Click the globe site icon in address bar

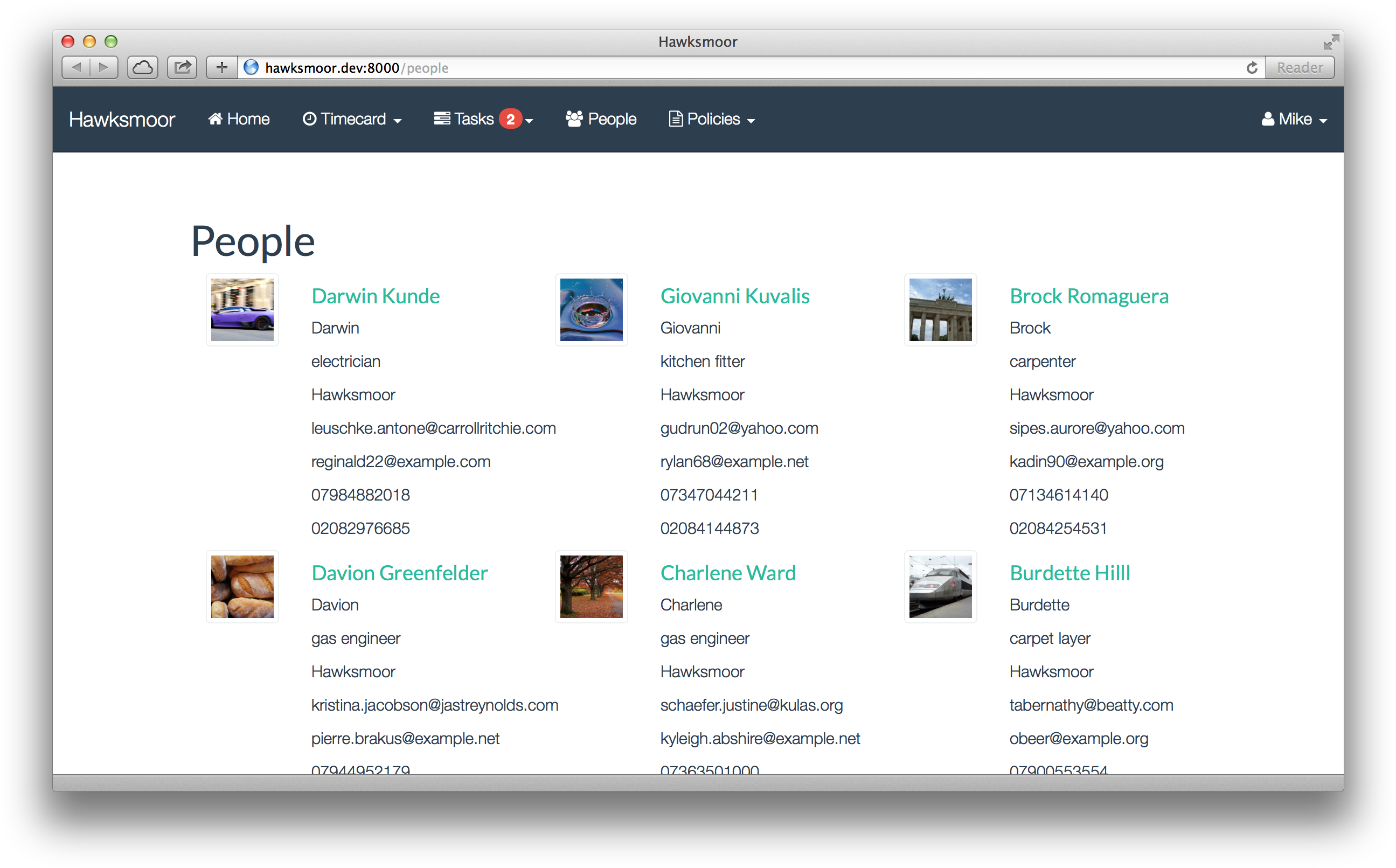point(251,68)
